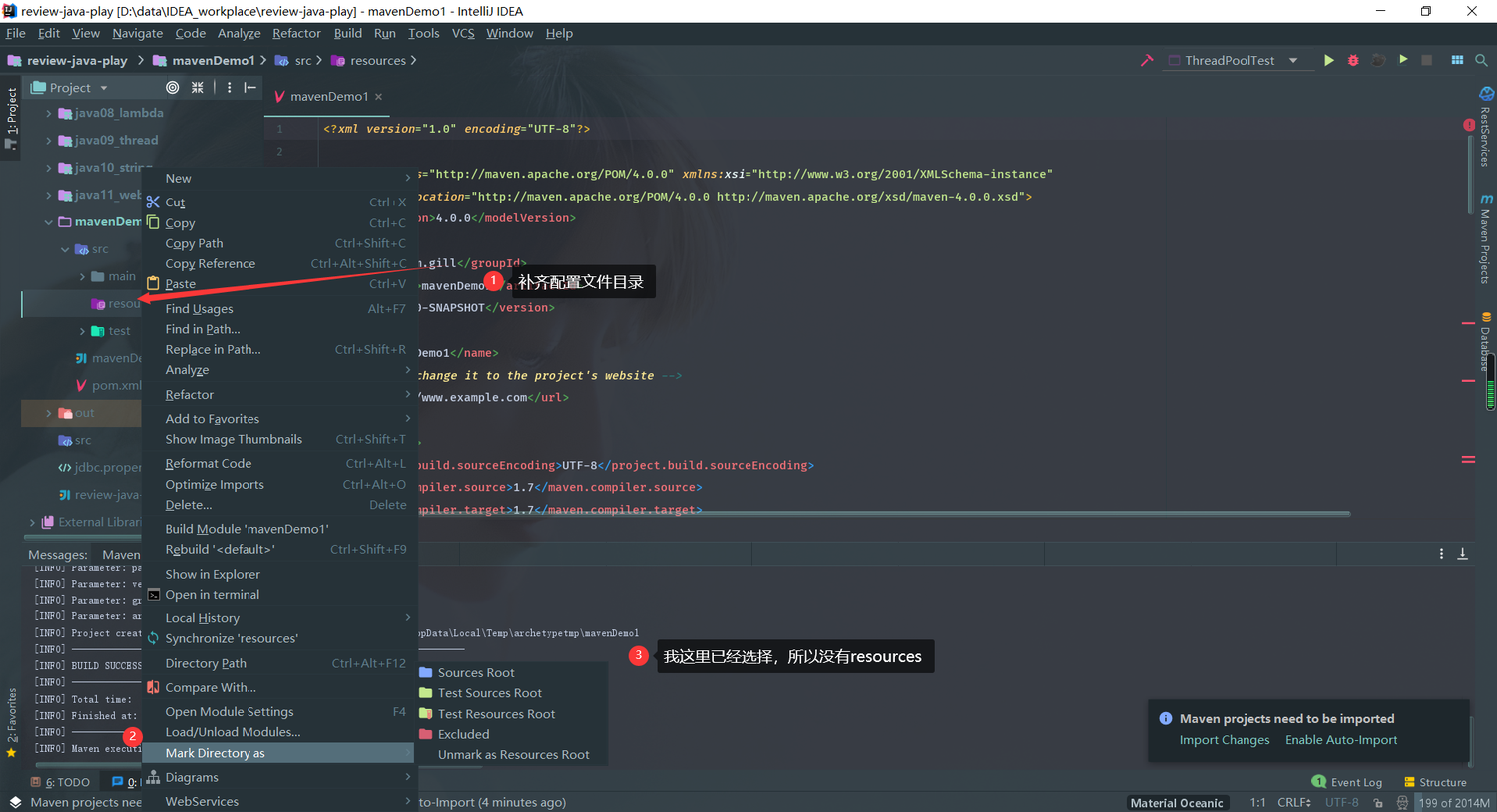Choose Copy Path in context menu
1497x812 pixels.
pos(279,243)
